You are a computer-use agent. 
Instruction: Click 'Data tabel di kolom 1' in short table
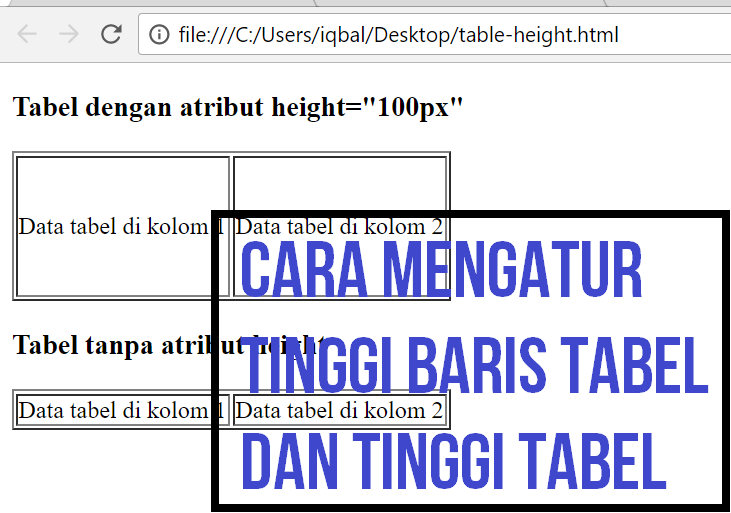point(121,410)
